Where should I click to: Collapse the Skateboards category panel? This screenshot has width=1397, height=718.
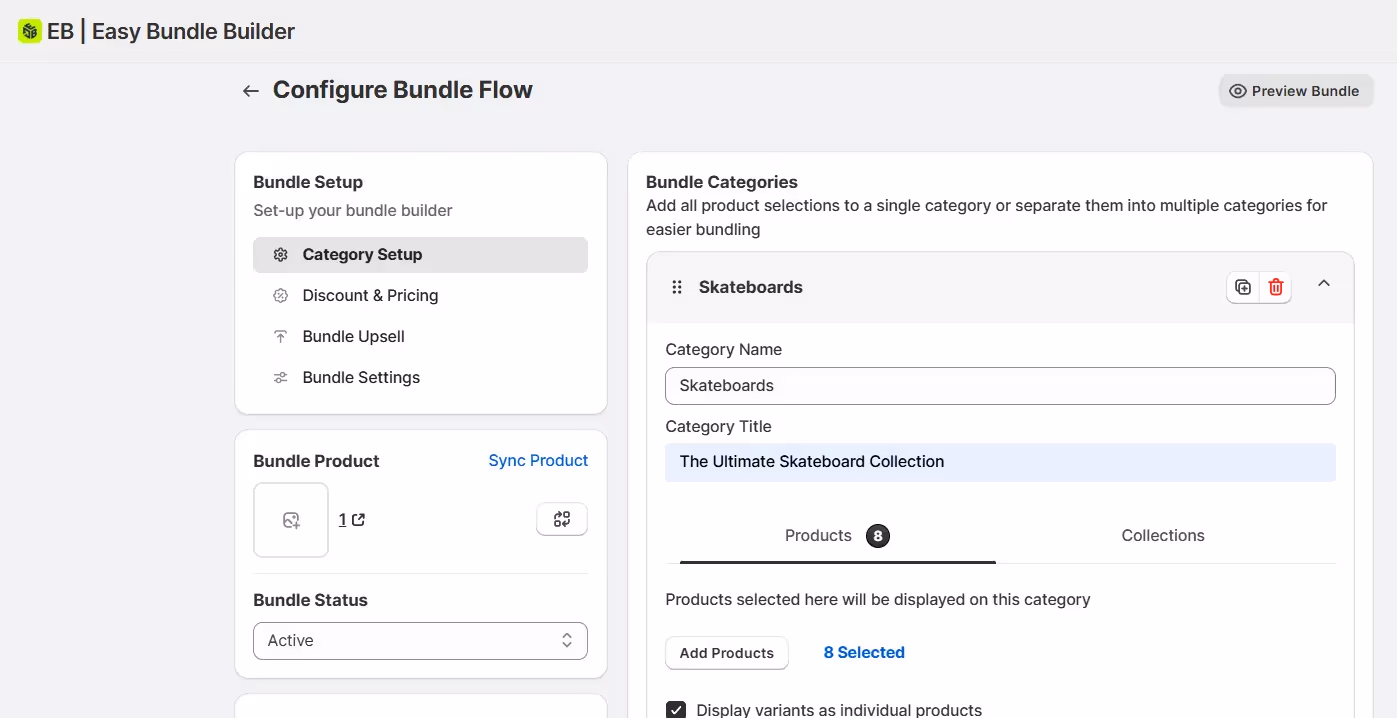click(1324, 284)
